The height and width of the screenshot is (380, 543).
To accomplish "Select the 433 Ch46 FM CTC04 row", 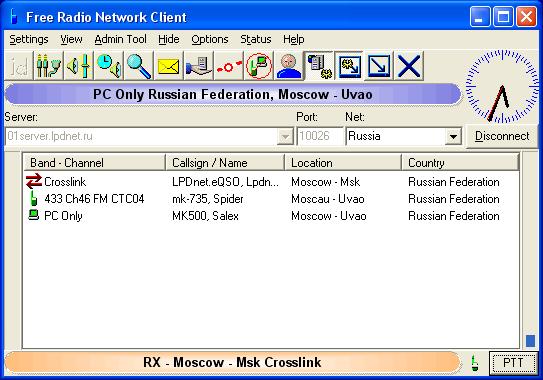I will pos(271,199).
